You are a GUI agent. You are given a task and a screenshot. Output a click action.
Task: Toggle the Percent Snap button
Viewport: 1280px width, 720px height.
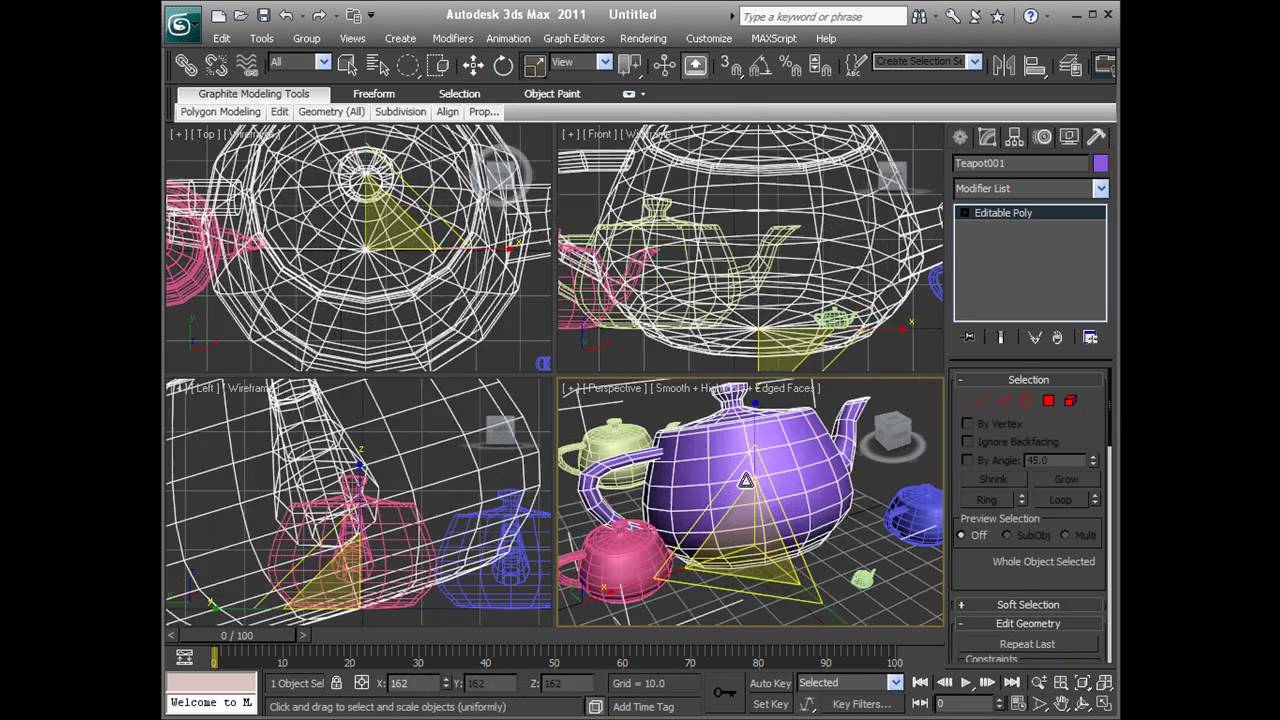790,65
